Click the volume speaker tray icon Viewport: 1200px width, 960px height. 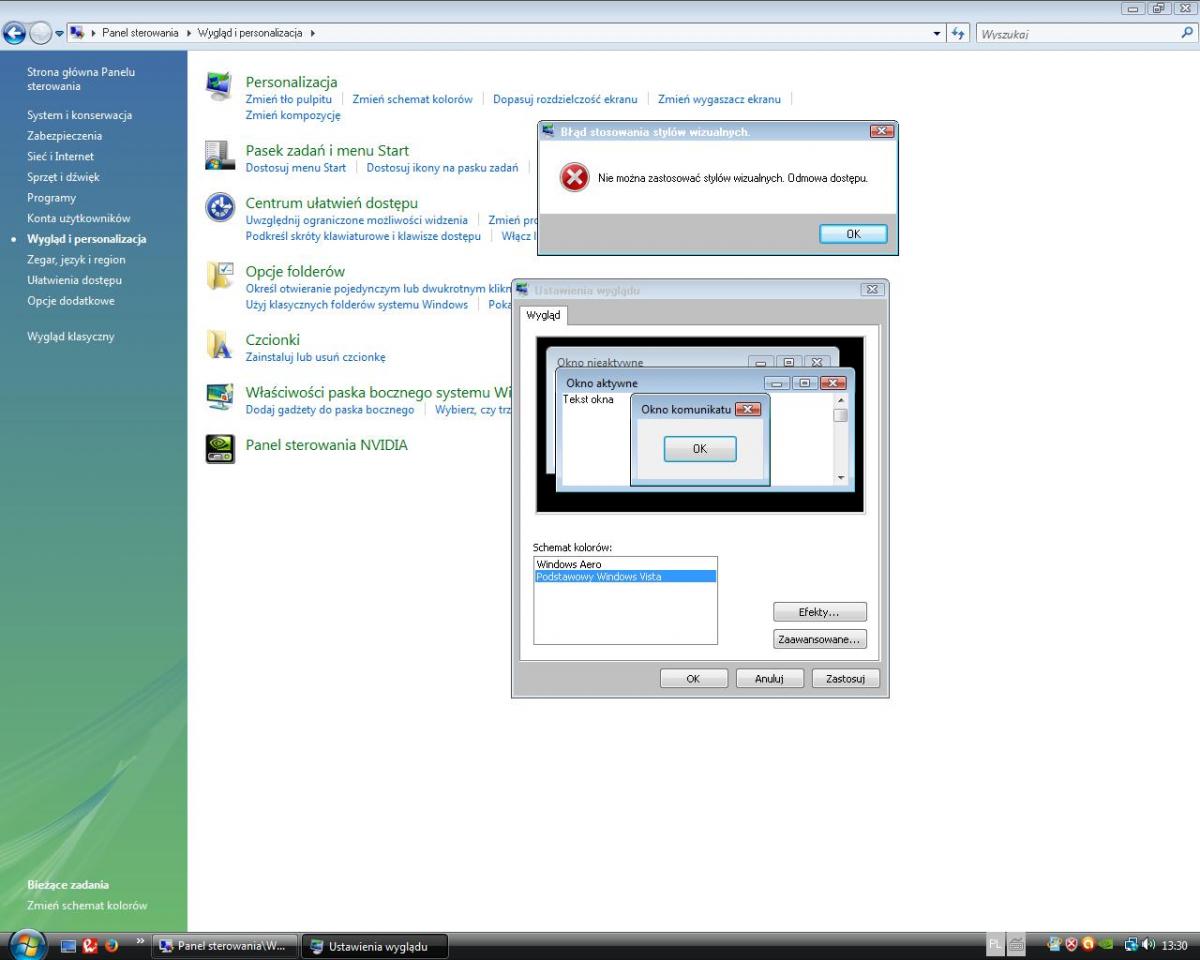[x=1148, y=945]
